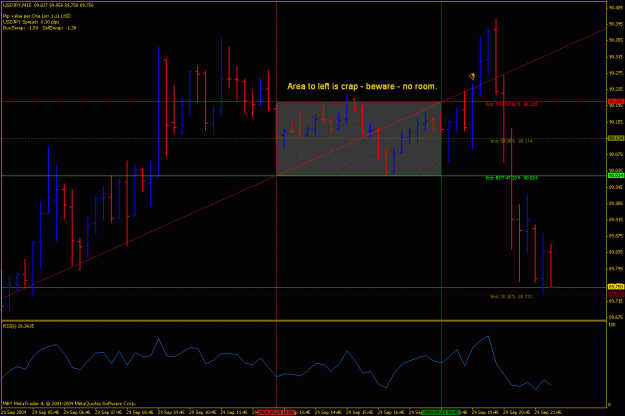
Task: Click the MetaQuotes Software Corp. copyright text
Action: point(69,404)
